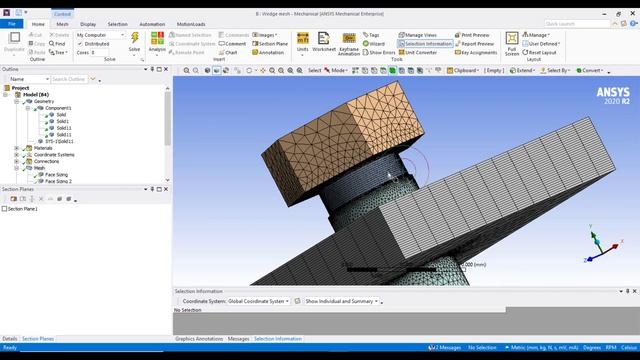Open Key Assignments
Viewport: 640px width, 360px height.
click(x=476, y=53)
